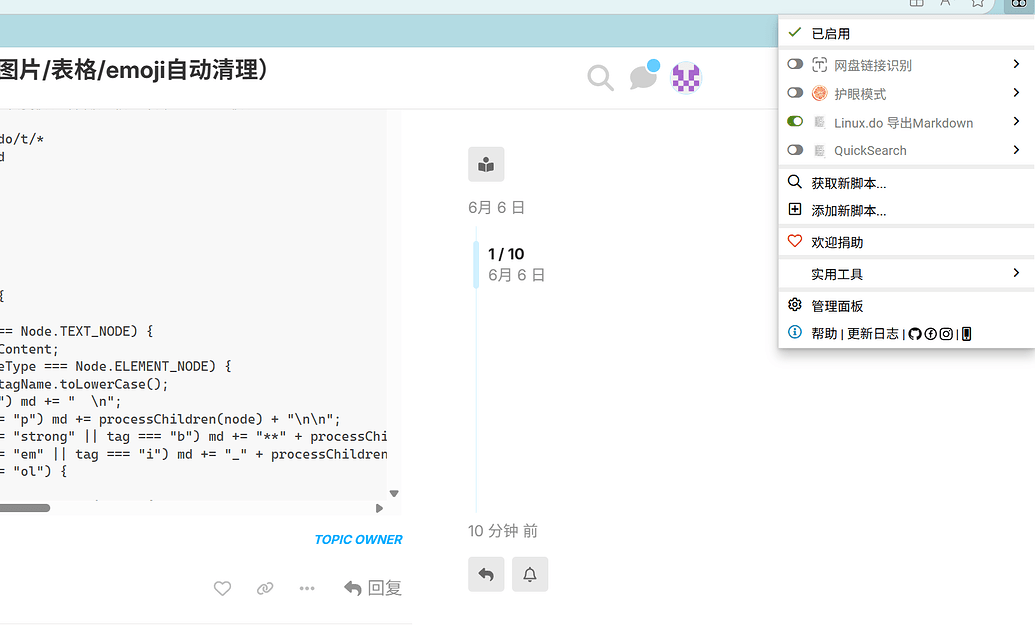1035x634 pixels.
Task: Select the 欢迎捐助 donate entry
Action: point(906,242)
